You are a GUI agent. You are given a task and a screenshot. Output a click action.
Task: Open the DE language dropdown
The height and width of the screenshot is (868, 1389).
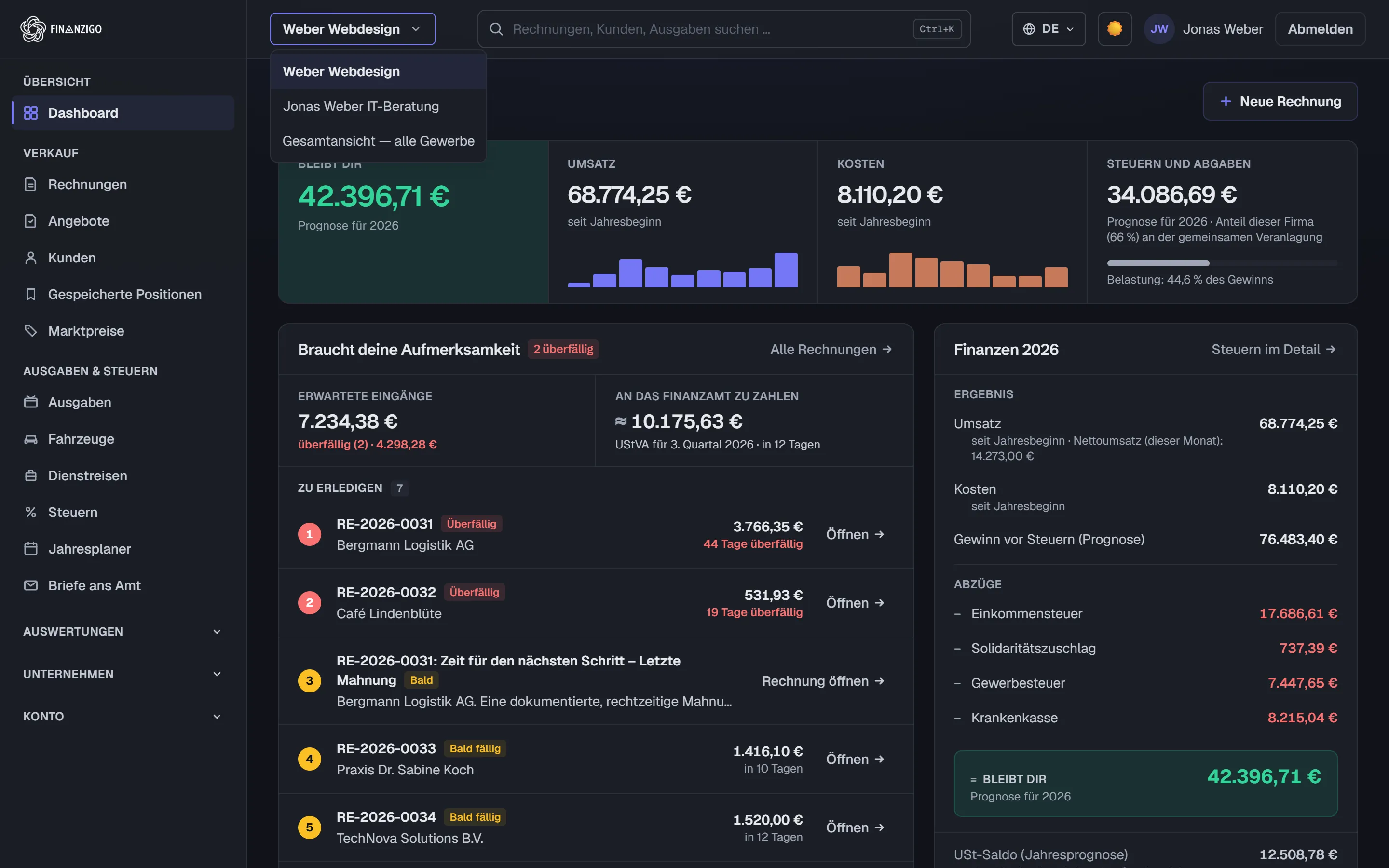point(1048,29)
